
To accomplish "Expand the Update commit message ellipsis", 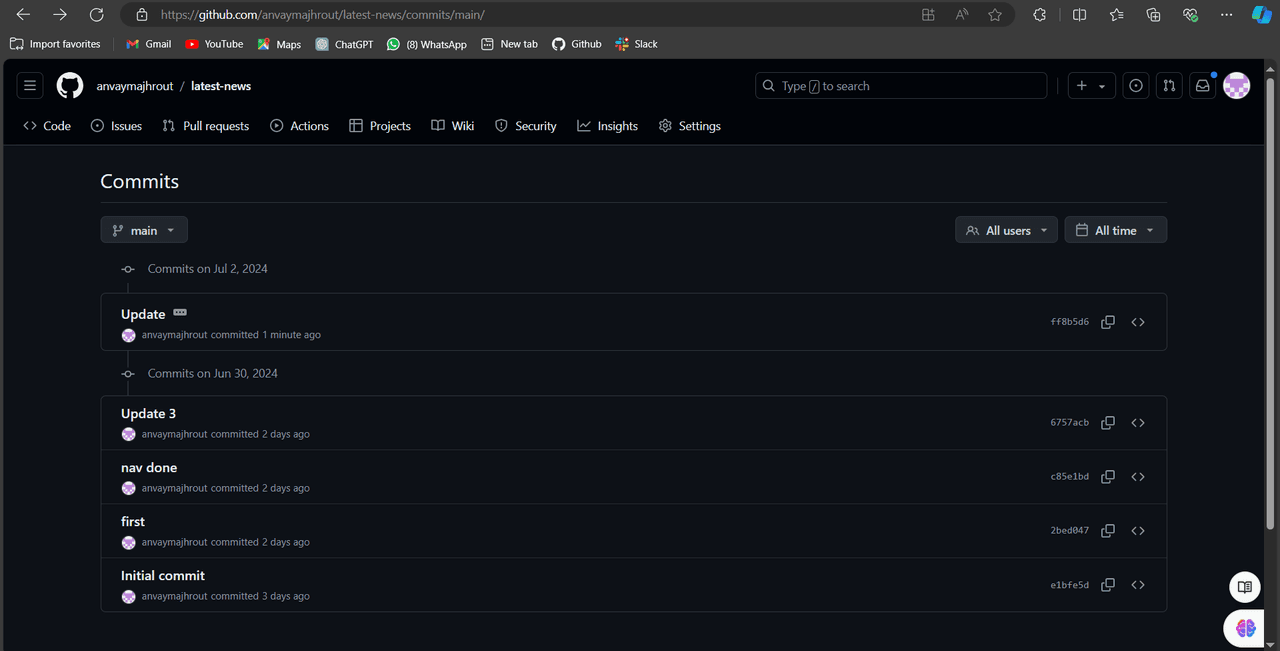I will [x=180, y=313].
